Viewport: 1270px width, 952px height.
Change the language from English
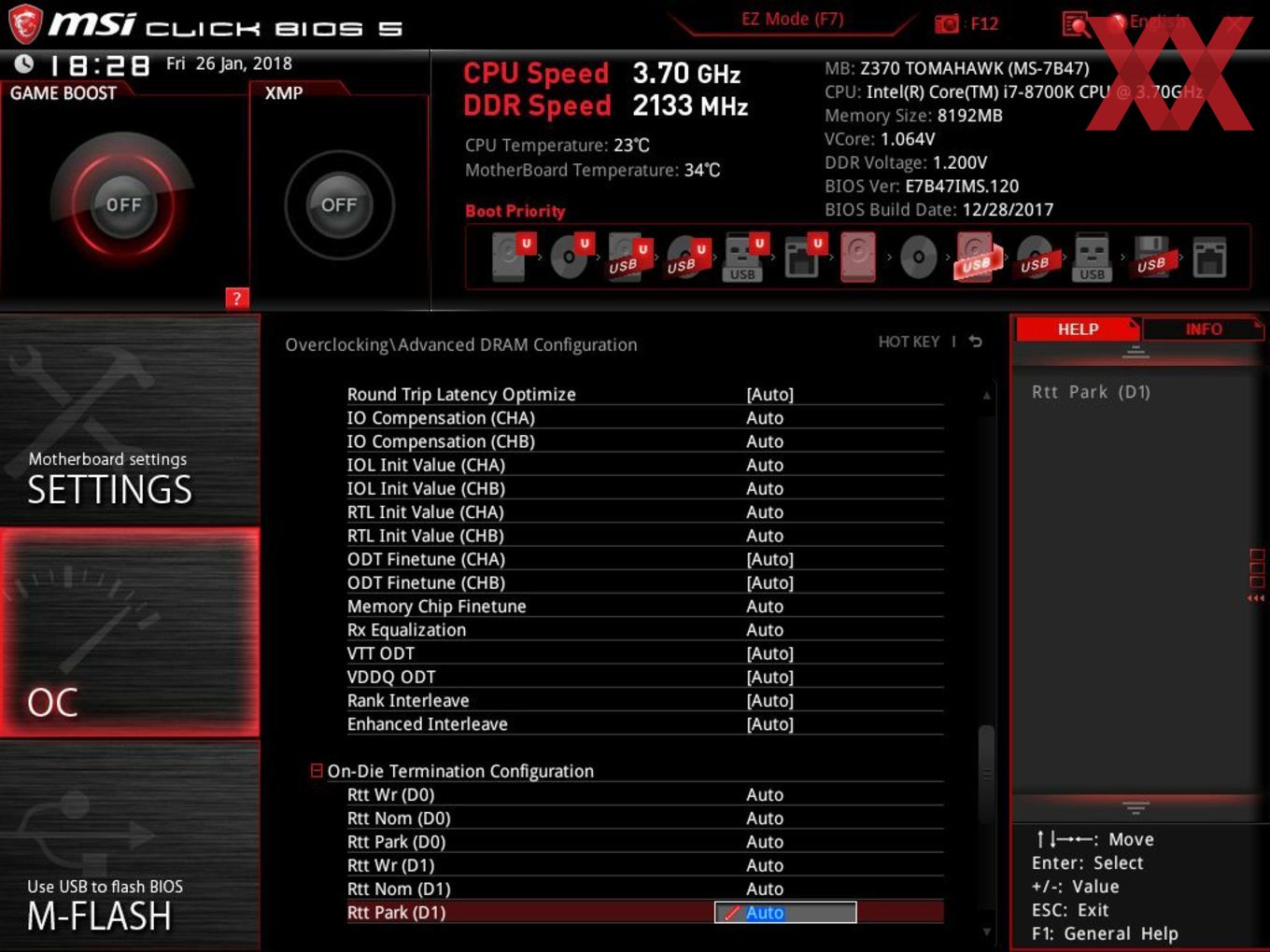pyautogui.click(x=1156, y=22)
